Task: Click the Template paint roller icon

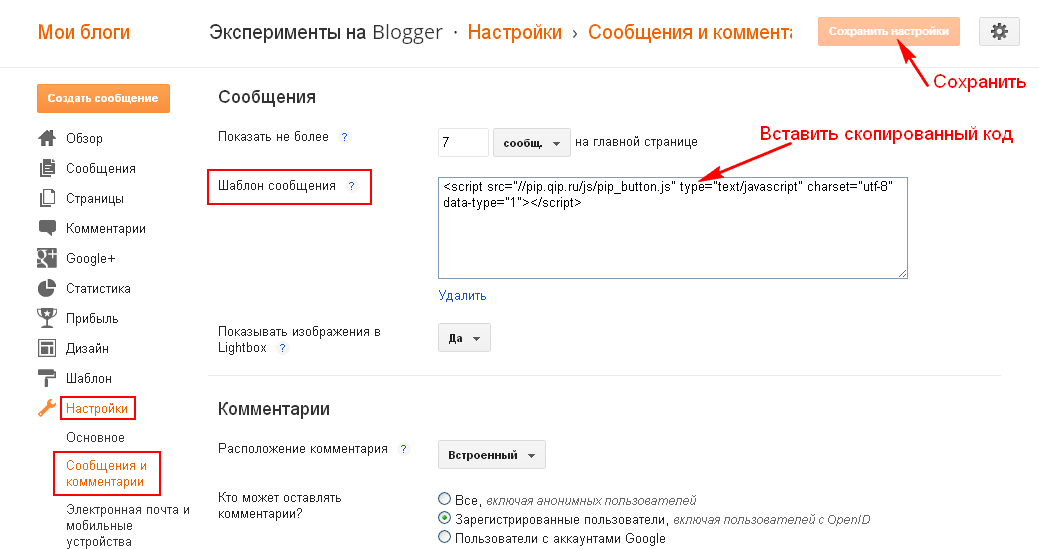Action: [47, 378]
